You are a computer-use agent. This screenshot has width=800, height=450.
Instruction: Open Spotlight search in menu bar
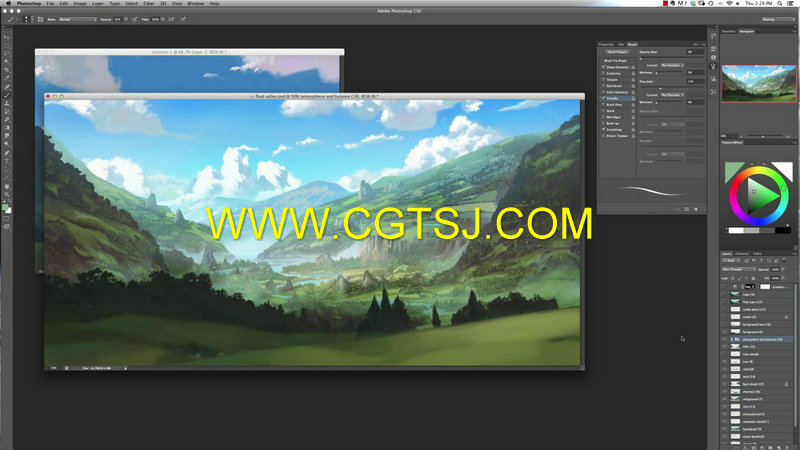click(780, 3)
